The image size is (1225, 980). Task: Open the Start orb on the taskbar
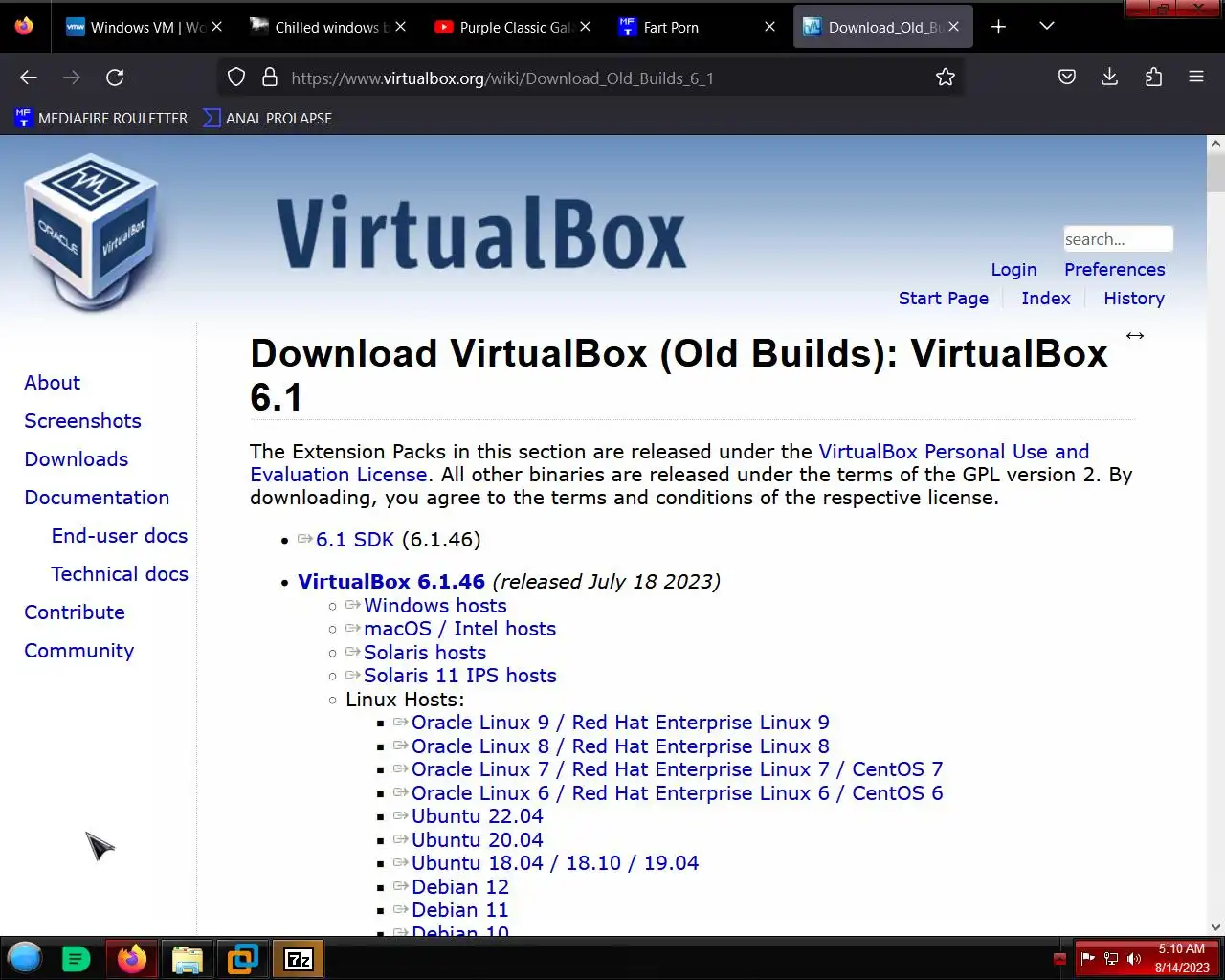[x=25, y=958]
